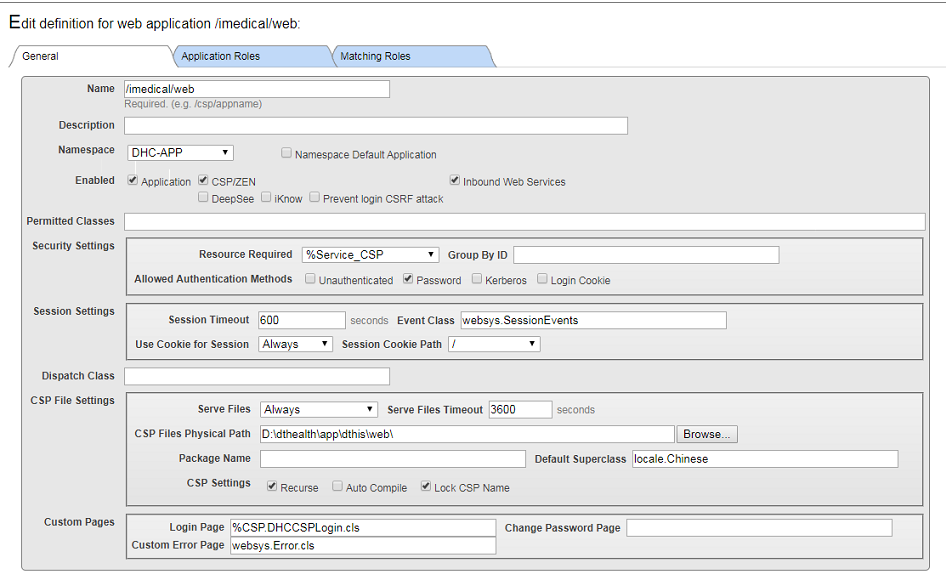This screenshot has height=583, width=946.
Task: Open the Use Cookie for Session dropdown
Action: [x=295, y=344]
